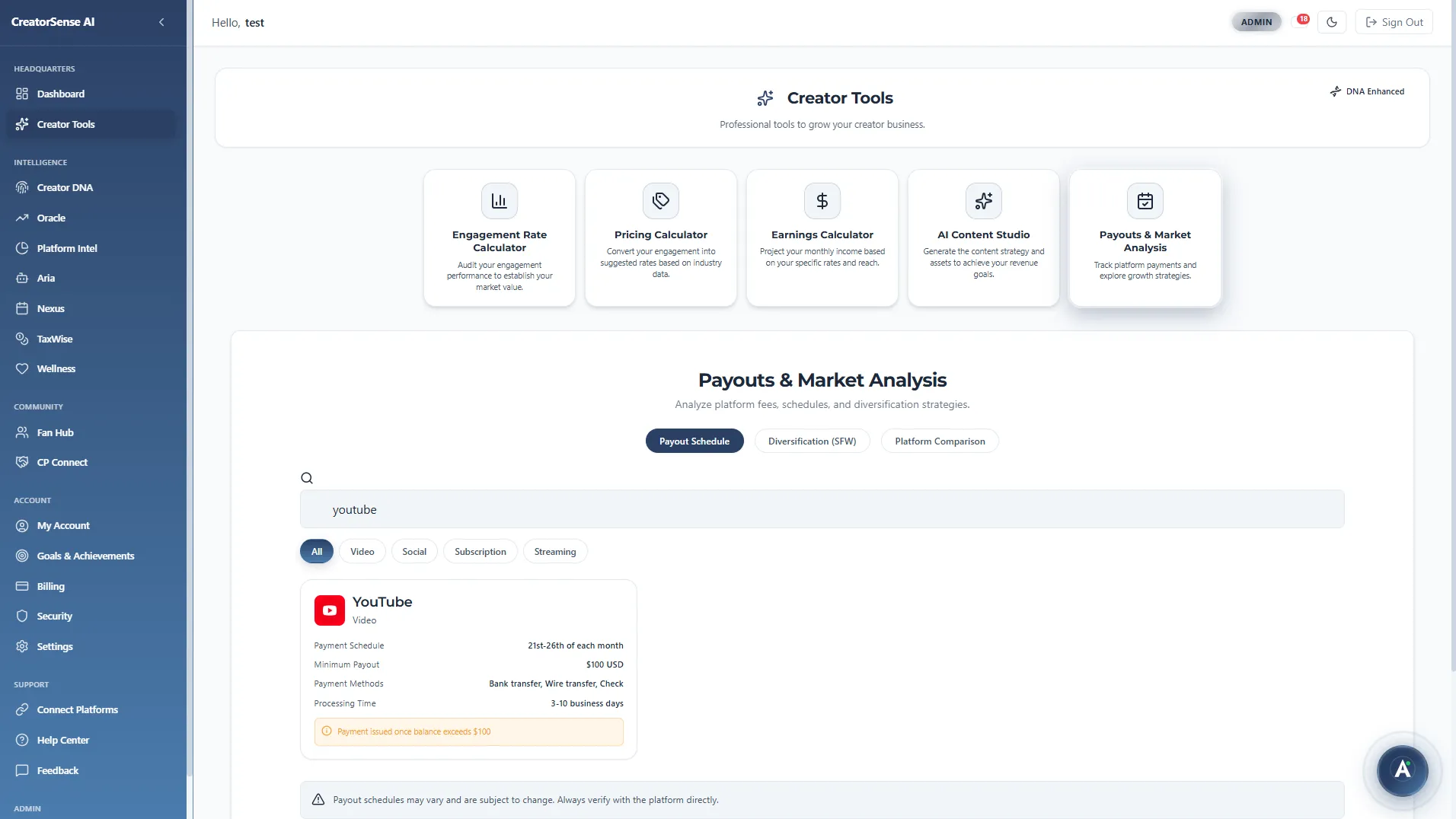
Task: Collapse the sidebar with the chevron arrow
Action: click(x=161, y=22)
